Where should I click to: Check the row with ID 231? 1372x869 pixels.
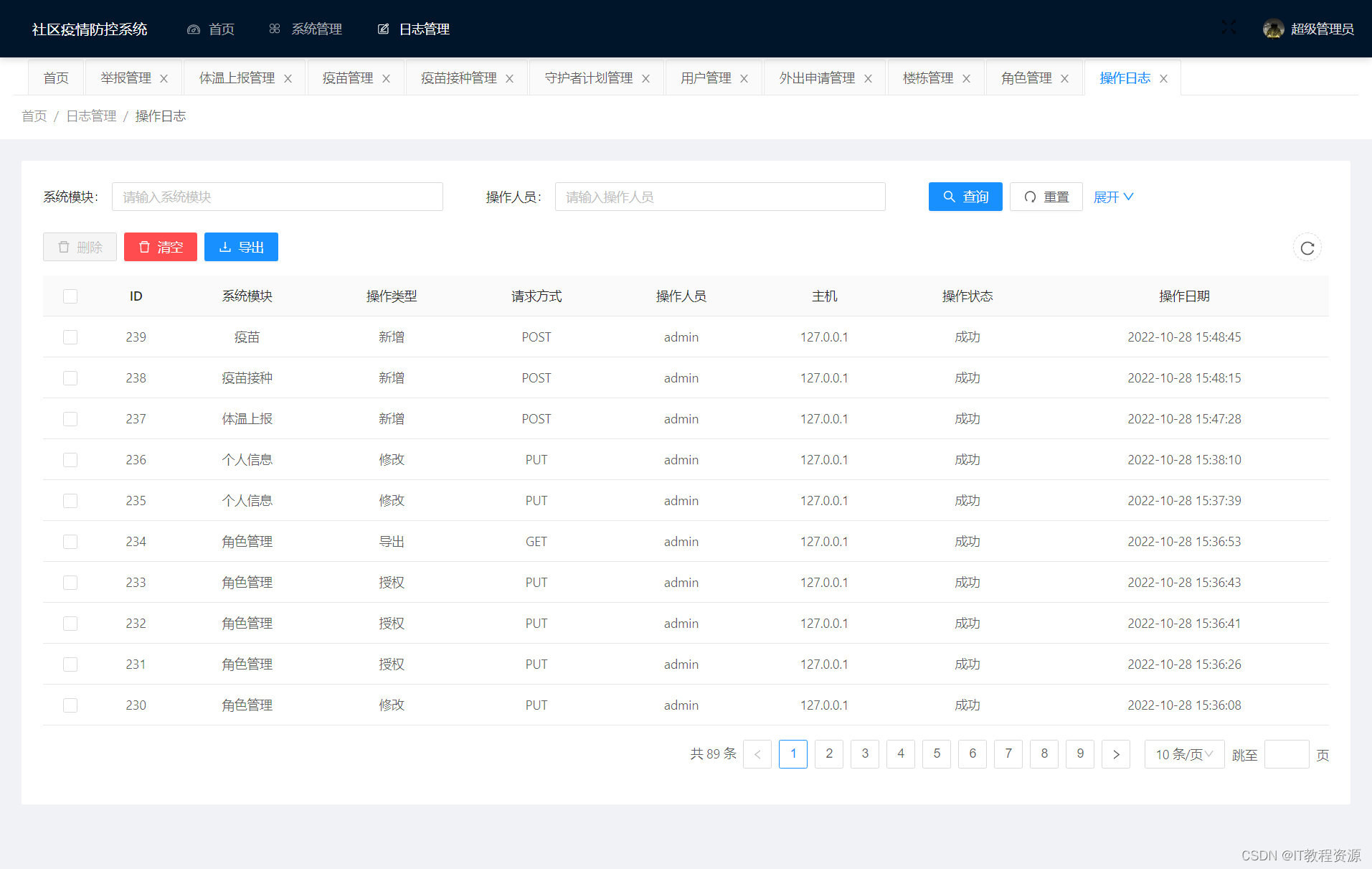click(70, 664)
